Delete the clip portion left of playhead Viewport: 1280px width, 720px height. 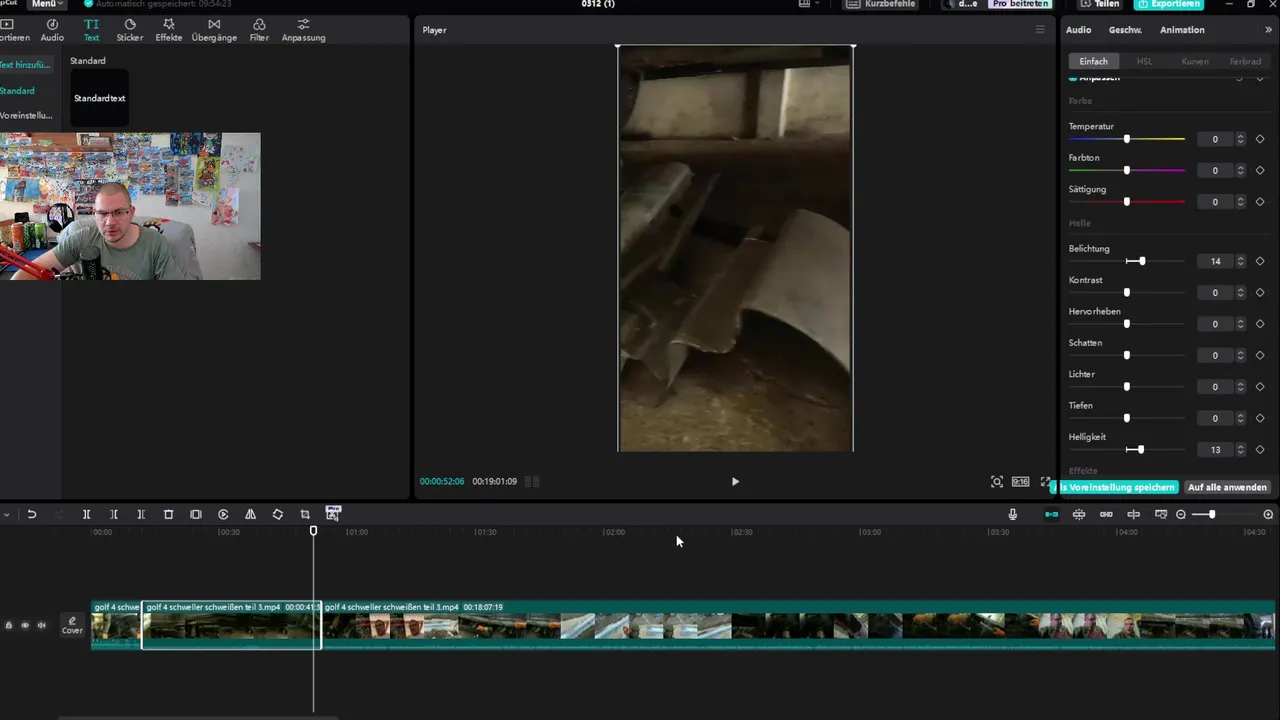(114, 514)
